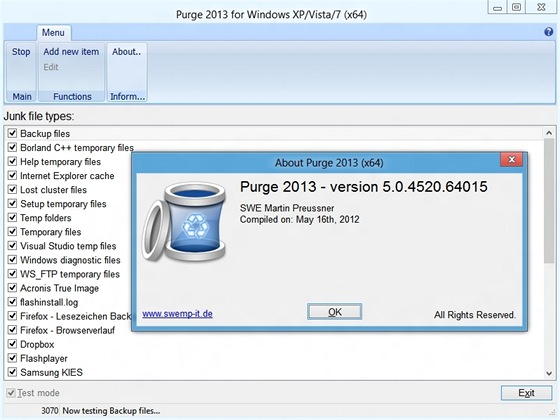Image resolution: width=560 pixels, height=420 pixels.
Task: Click the recycle bin logo in About dialog
Action: [184, 222]
